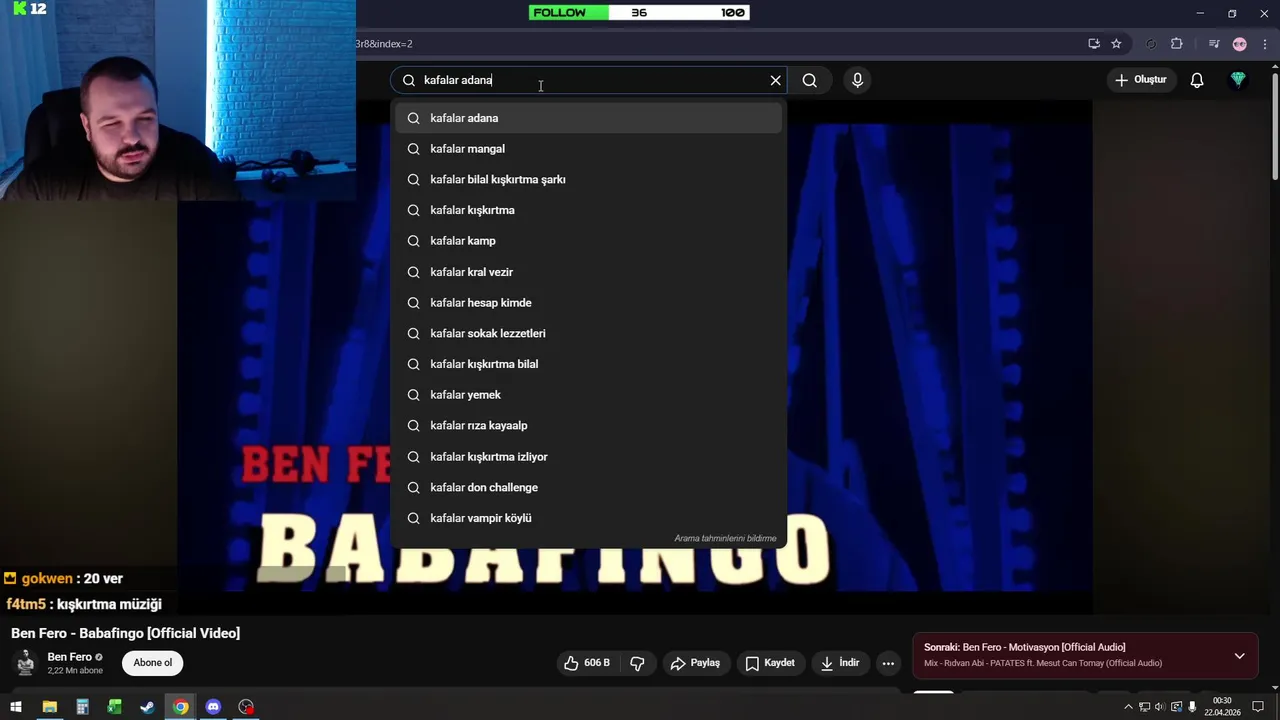Image resolution: width=1280 pixels, height=720 pixels.
Task: Open Excel from the taskbar
Action: coord(115,707)
